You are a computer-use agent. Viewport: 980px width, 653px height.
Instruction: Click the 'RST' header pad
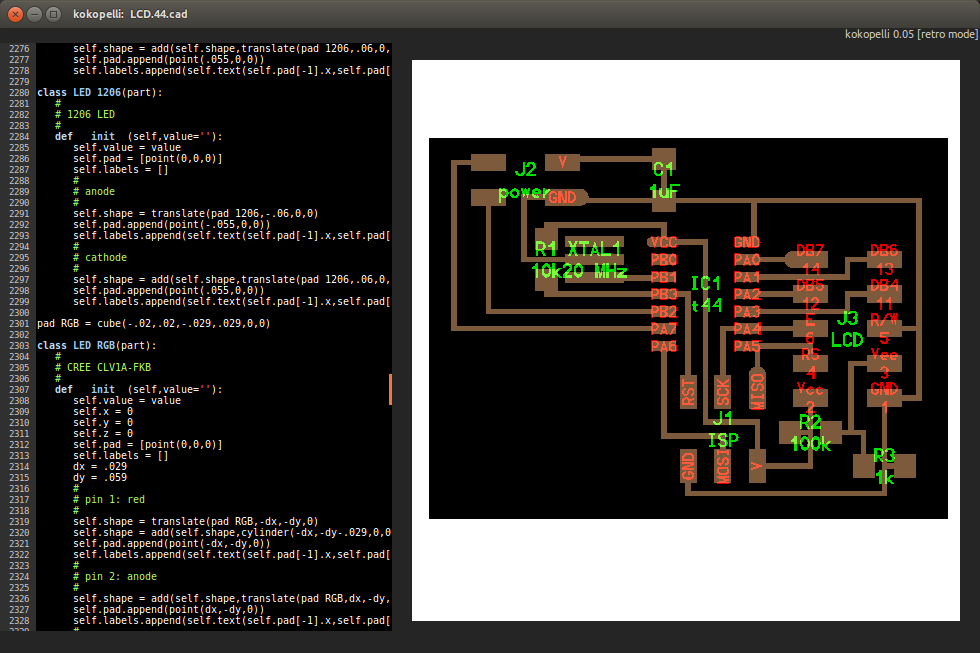[x=688, y=392]
